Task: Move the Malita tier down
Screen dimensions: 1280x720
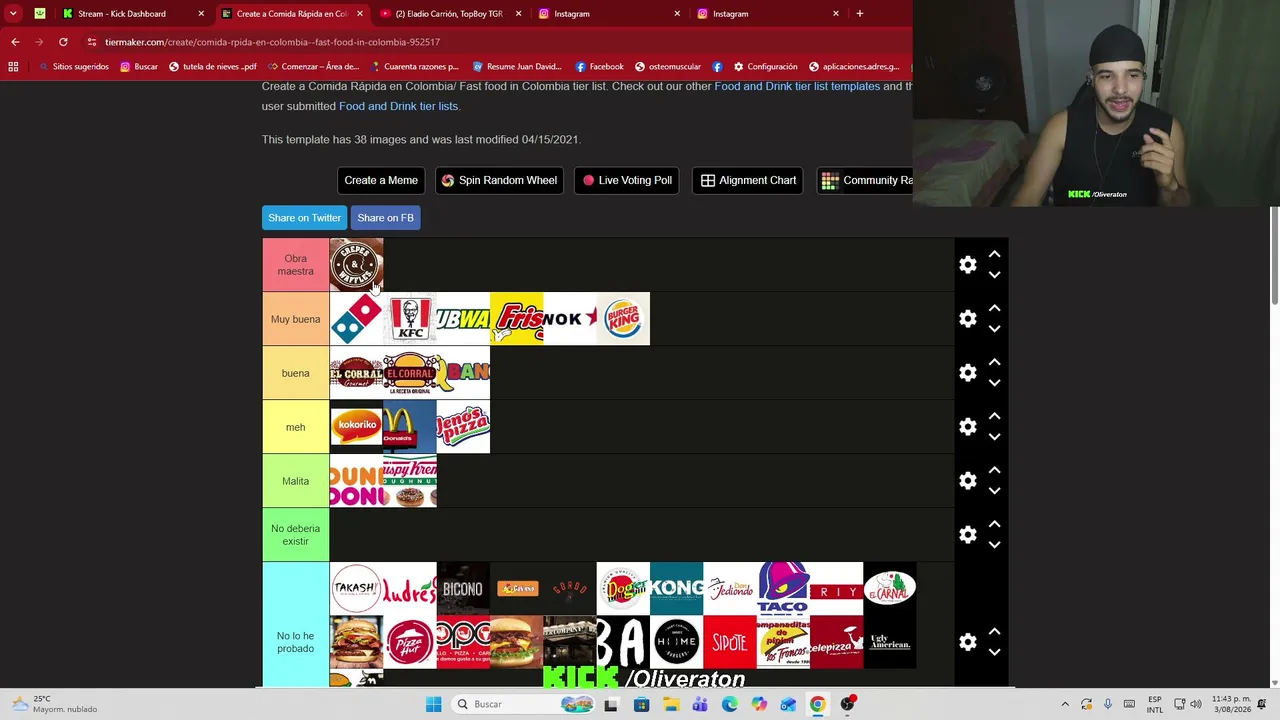Action: click(x=994, y=491)
